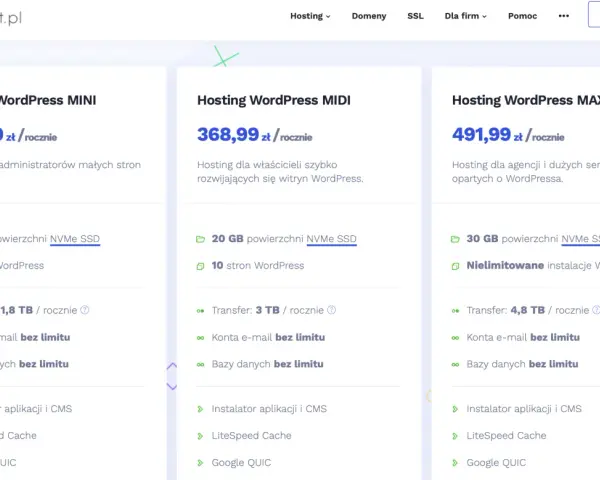
Task: Click arrow icon beside MIDI LiteSpeed Cache
Action: 200,436
